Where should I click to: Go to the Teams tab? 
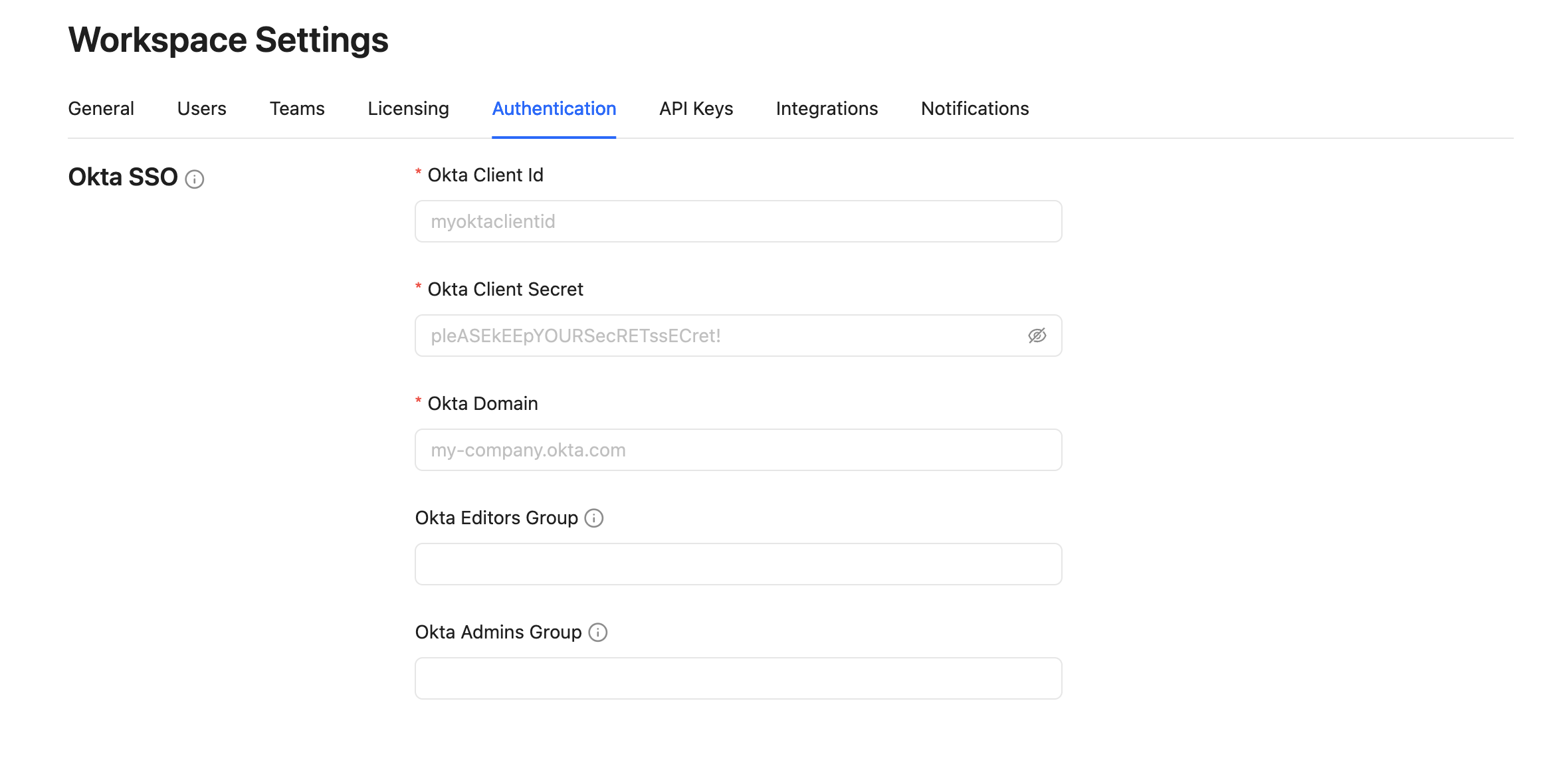[x=297, y=108]
